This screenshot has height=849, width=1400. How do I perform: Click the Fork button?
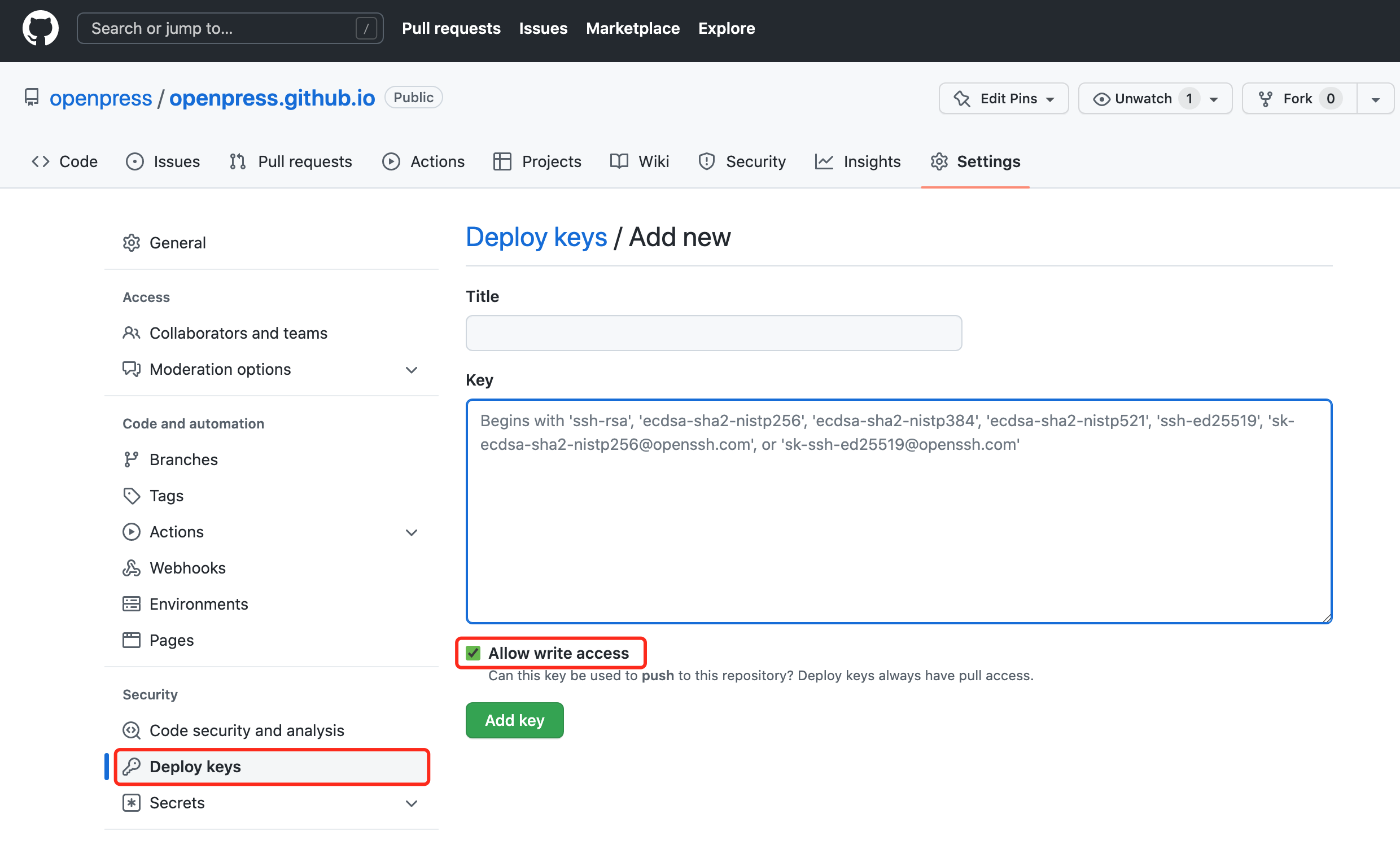[1300, 99]
